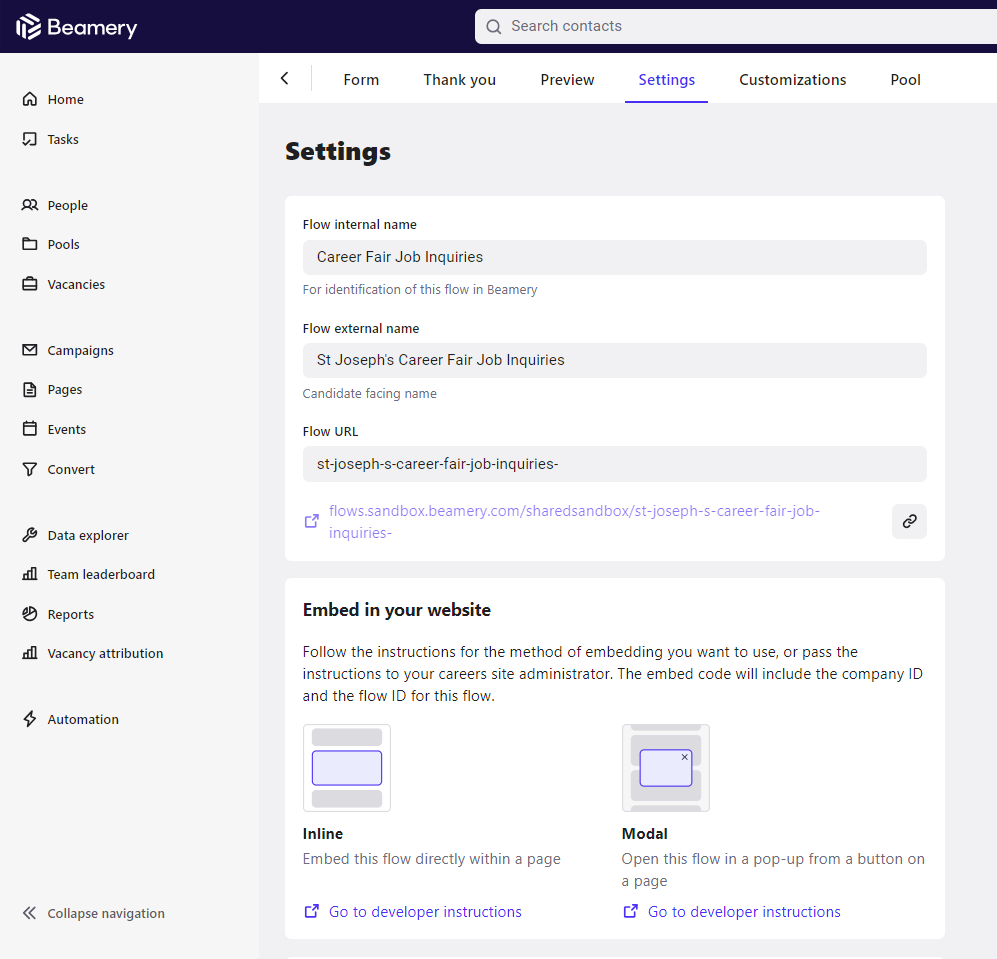Click the Automation lightning bolt icon
This screenshot has height=959, width=997.
(30, 719)
